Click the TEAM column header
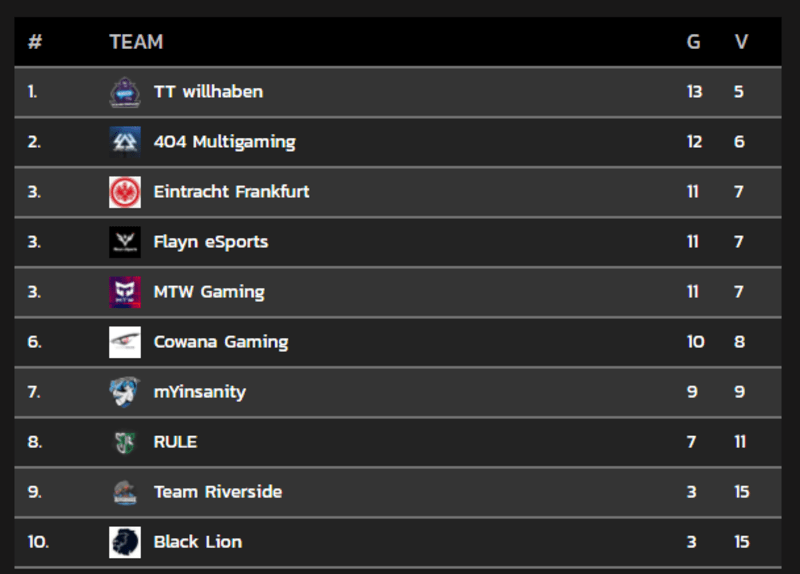The width and height of the screenshot is (800, 574). click(x=136, y=42)
